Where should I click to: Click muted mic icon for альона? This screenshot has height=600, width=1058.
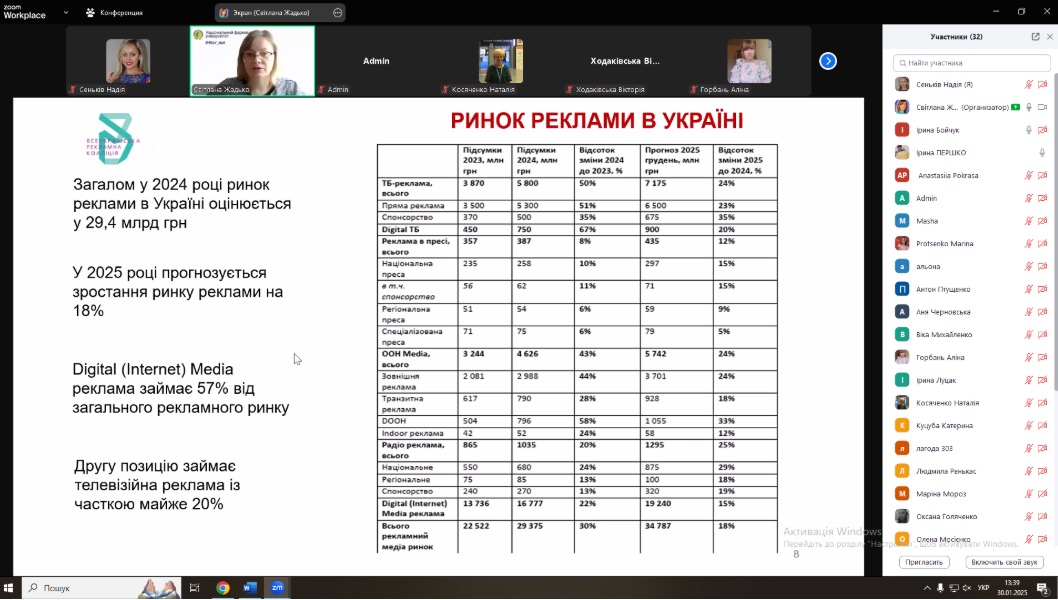coord(1028,266)
